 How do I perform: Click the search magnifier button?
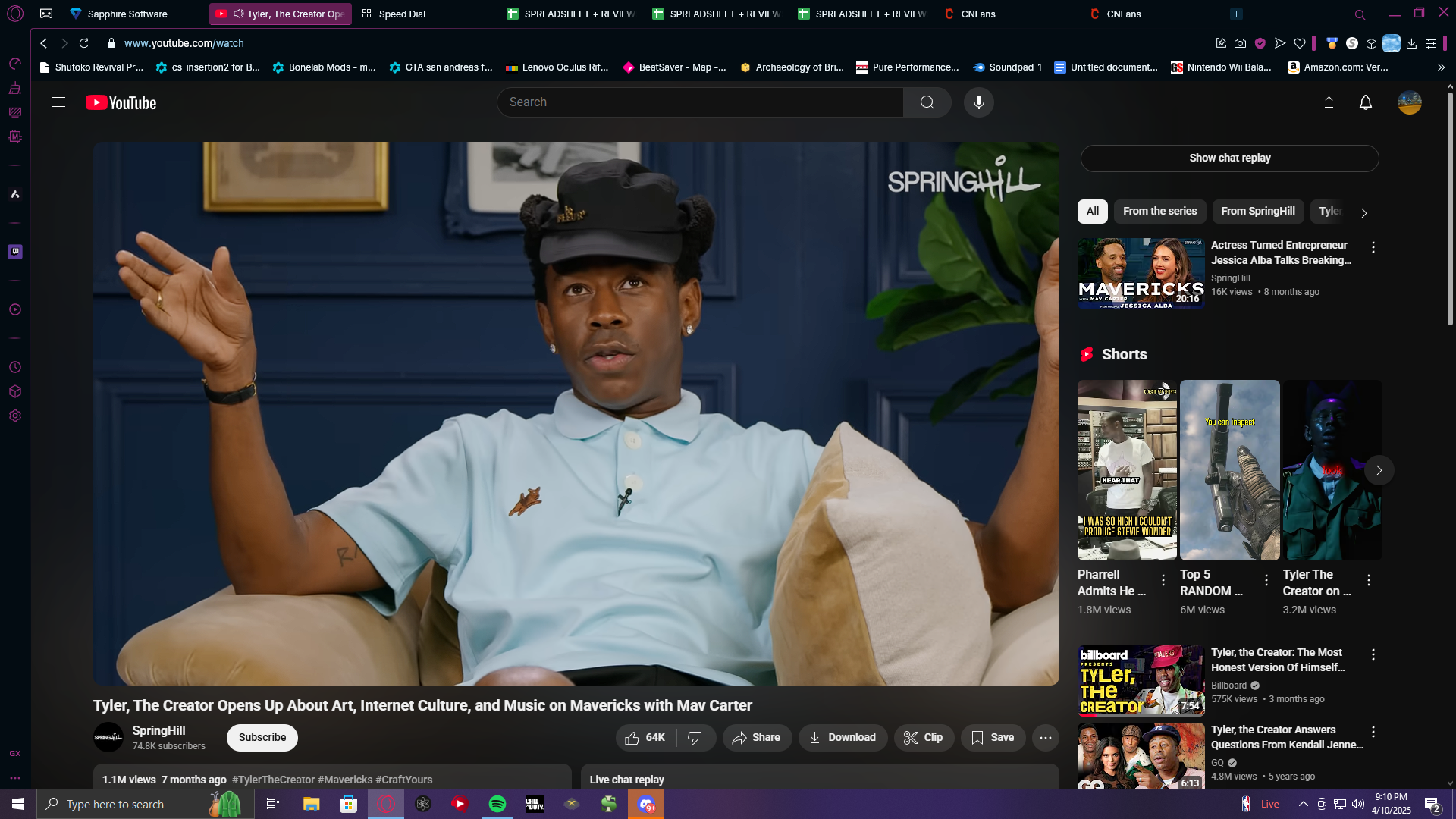click(927, 102)
